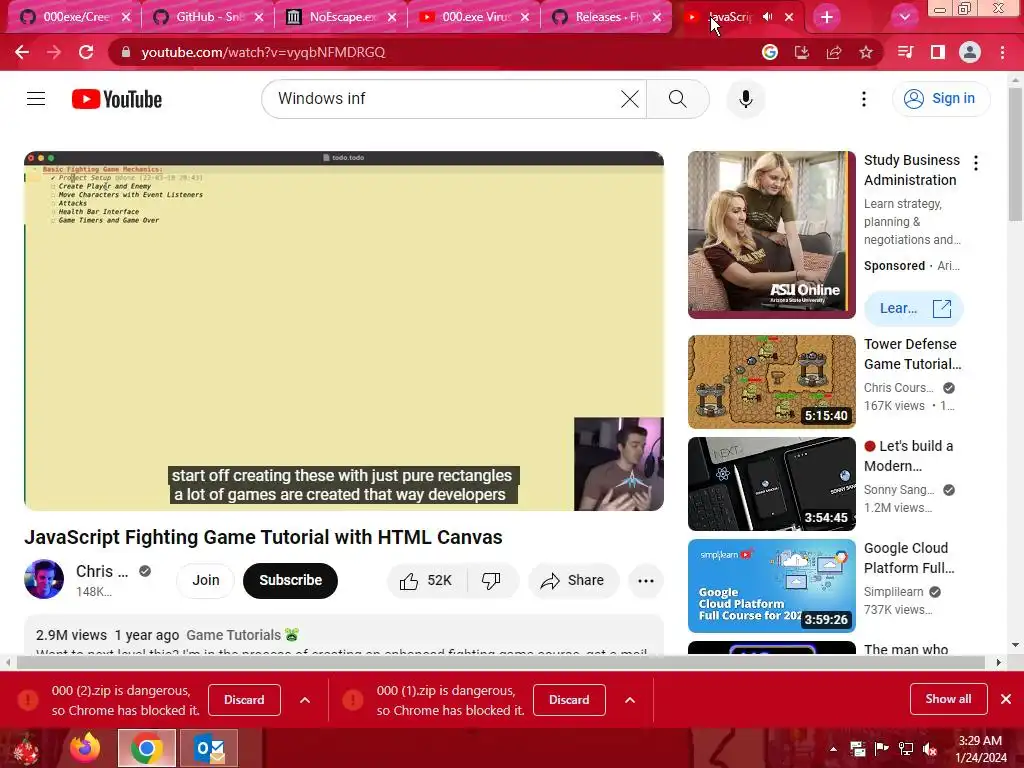Go to YouTube home via logo
This screenshot has height=768, width=1024.
coord(117,99)
